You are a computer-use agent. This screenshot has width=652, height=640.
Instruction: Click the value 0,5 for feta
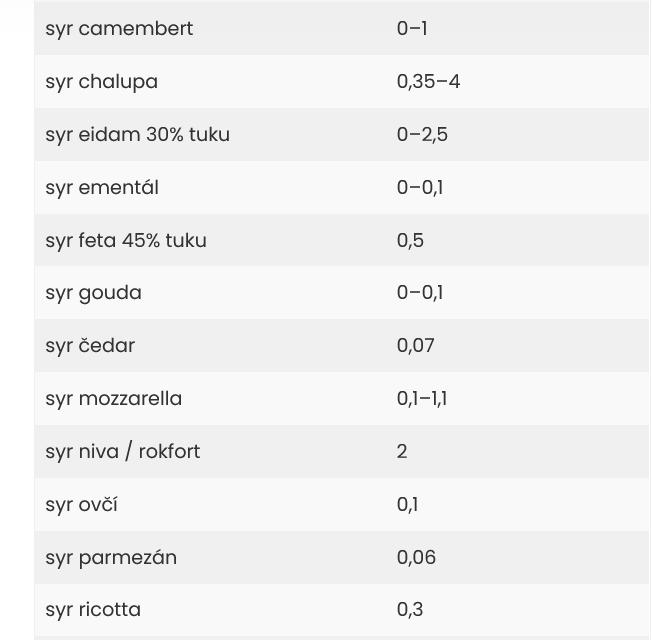pos(410,241)
